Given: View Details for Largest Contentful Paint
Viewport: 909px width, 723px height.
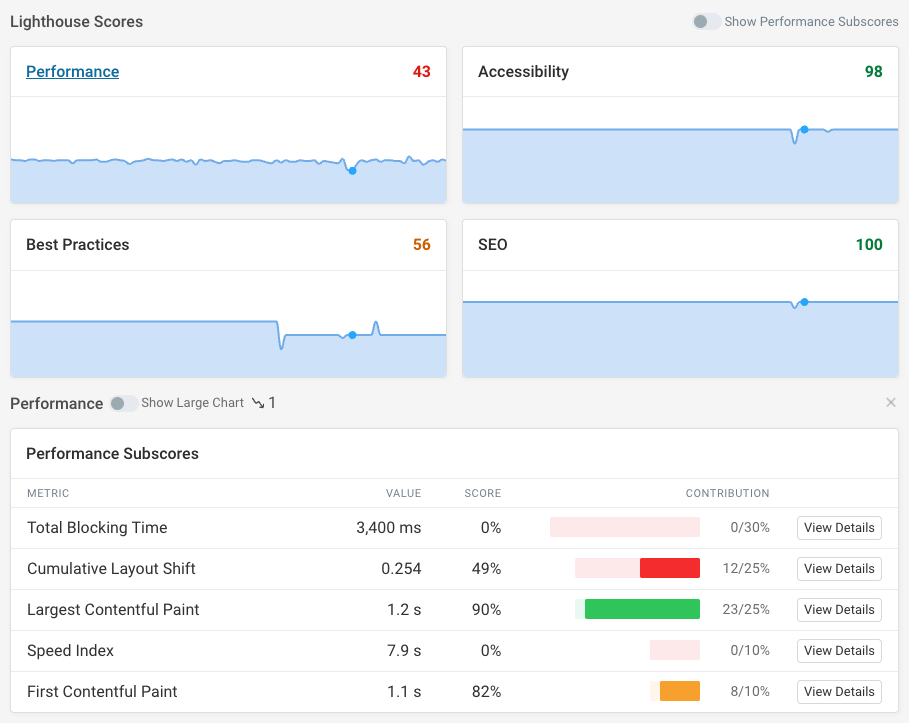Looking at the screenshot, I should 838,609.
